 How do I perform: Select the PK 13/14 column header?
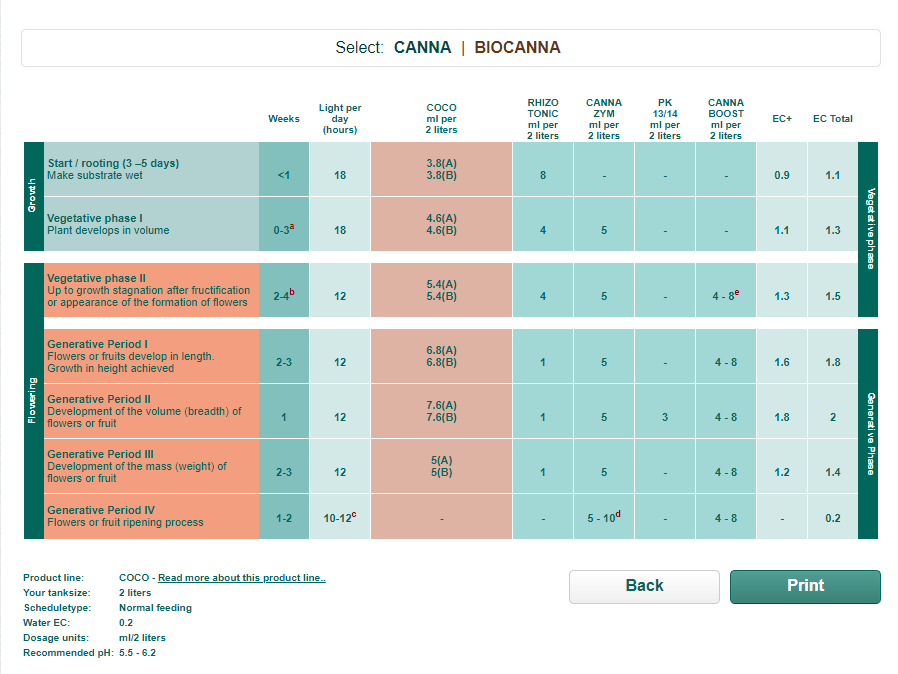pyautogui.click(x=665, y=119)
